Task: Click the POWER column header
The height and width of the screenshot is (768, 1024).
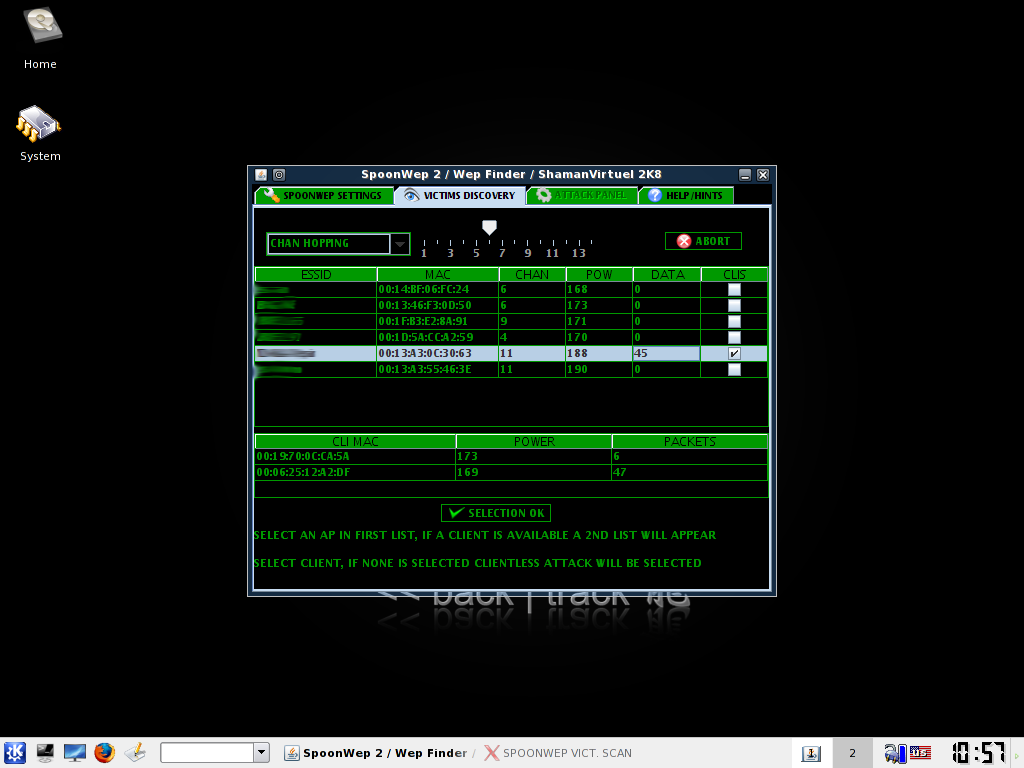Action: [534, 441]
